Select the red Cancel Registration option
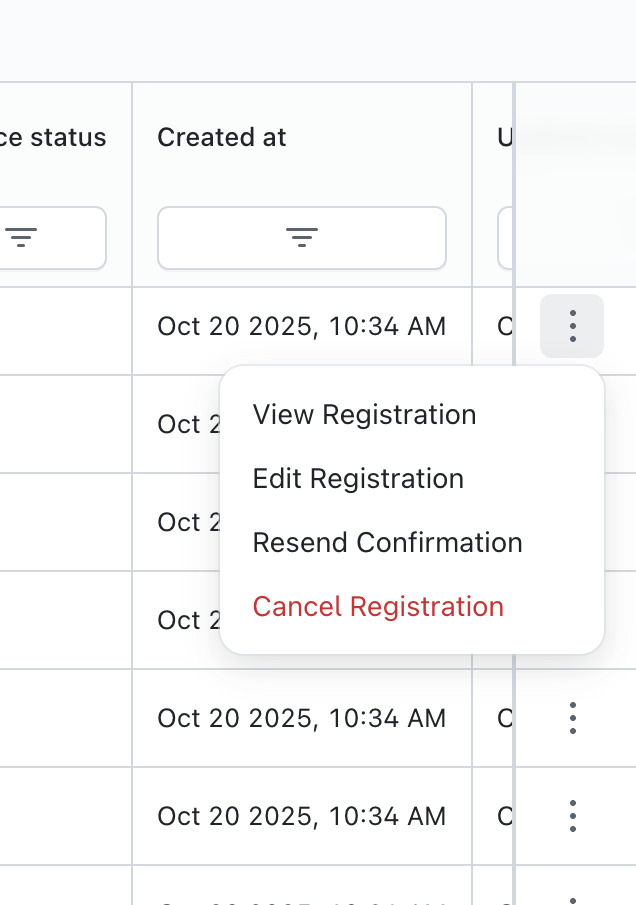 378,607
